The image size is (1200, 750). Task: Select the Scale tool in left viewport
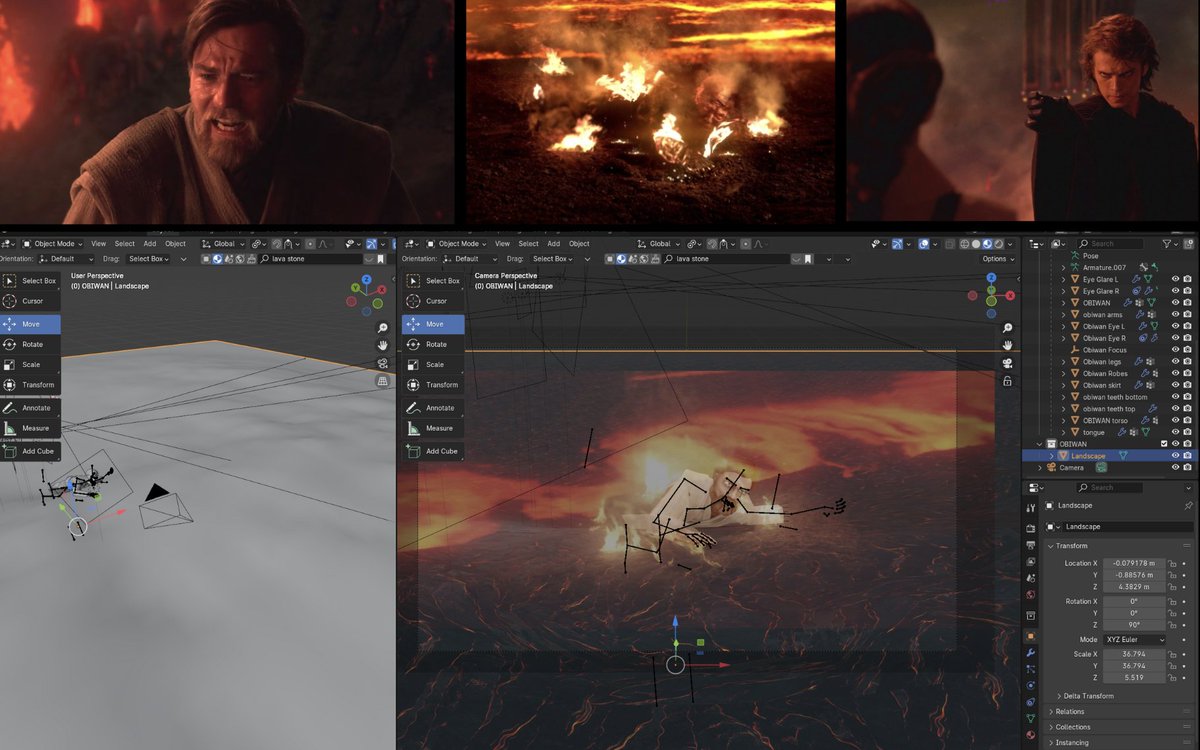click(30, 364)
